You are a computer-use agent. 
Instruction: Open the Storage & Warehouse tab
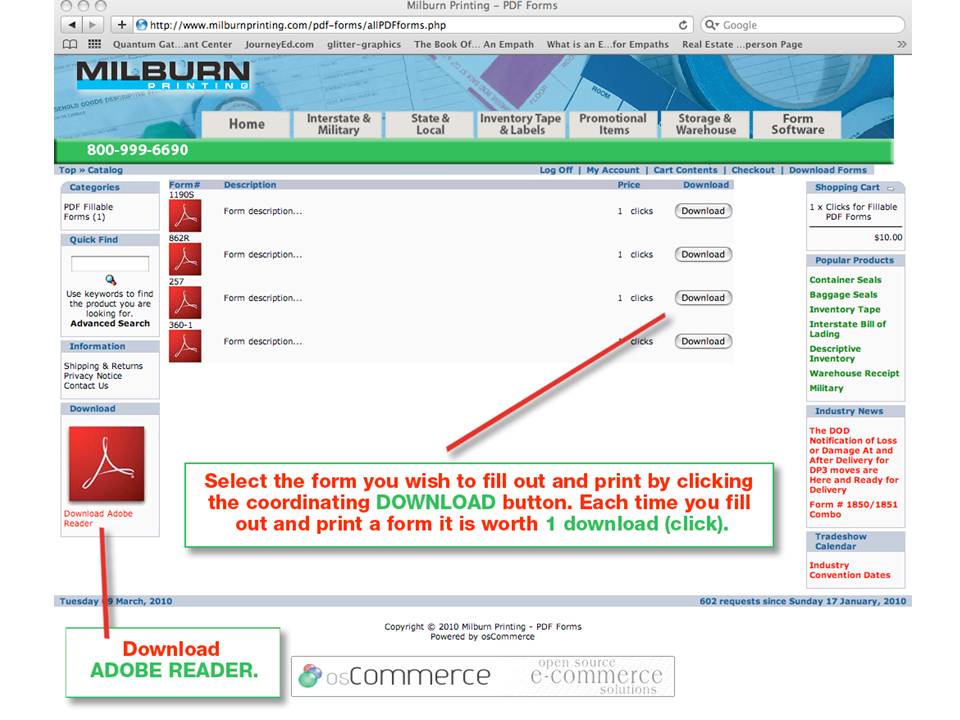(705, 124)
